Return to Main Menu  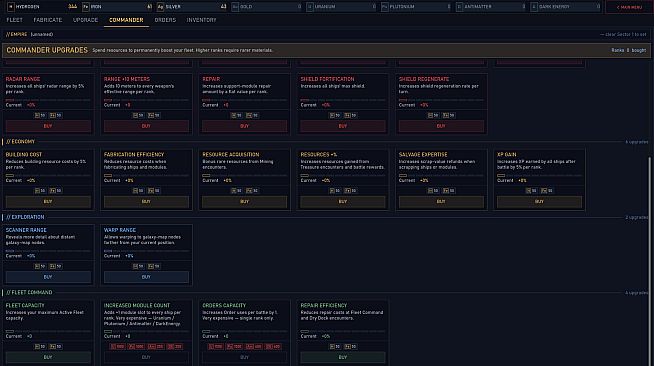(x=629, y=7)
